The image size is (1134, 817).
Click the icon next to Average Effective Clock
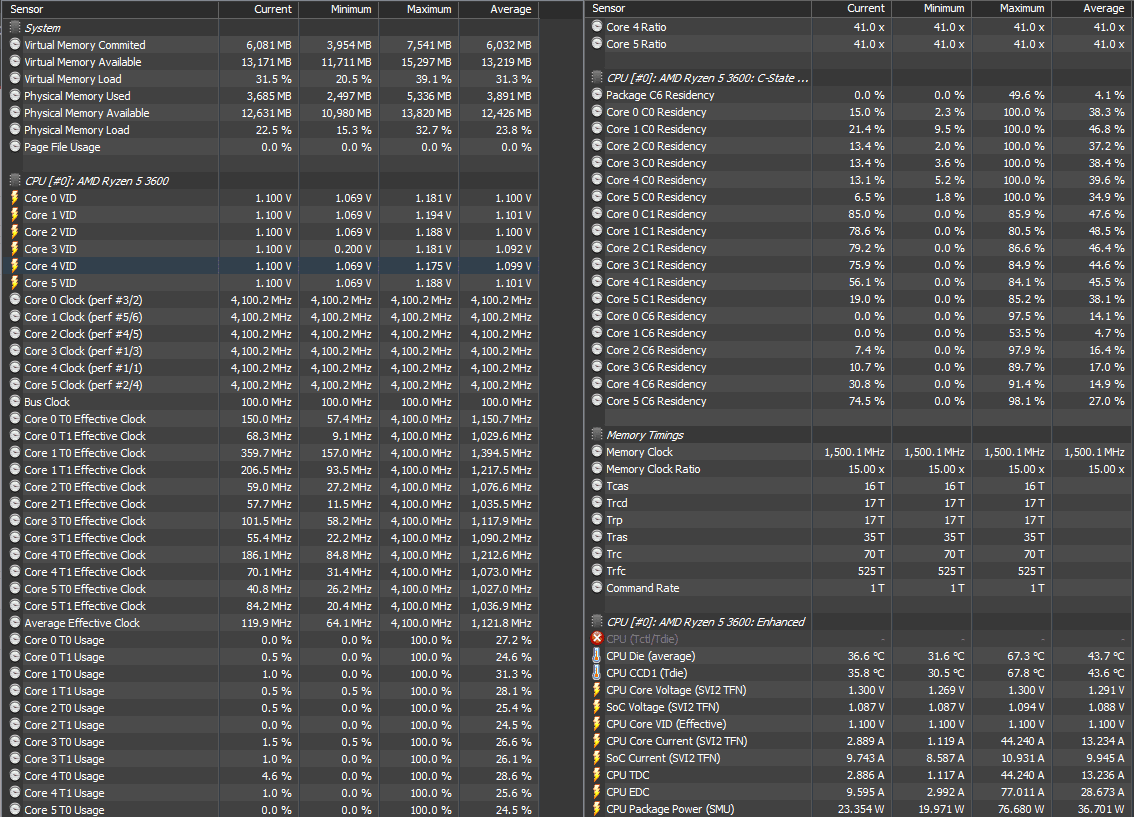(x=14, y=623)
